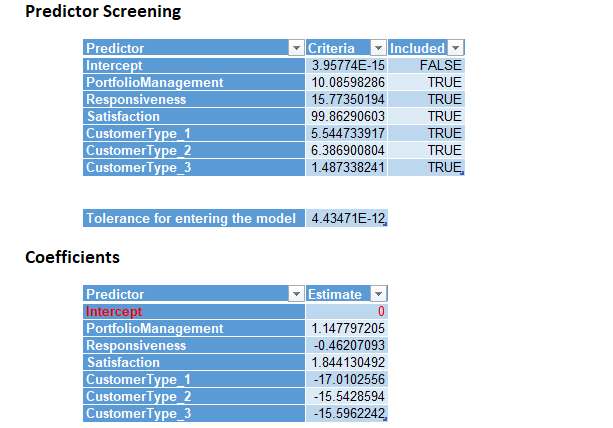The height and width of the screenshot is (428, 613).
Task: Click CustomerType_3 in the Coefficients table
Action: coord(194,413)
